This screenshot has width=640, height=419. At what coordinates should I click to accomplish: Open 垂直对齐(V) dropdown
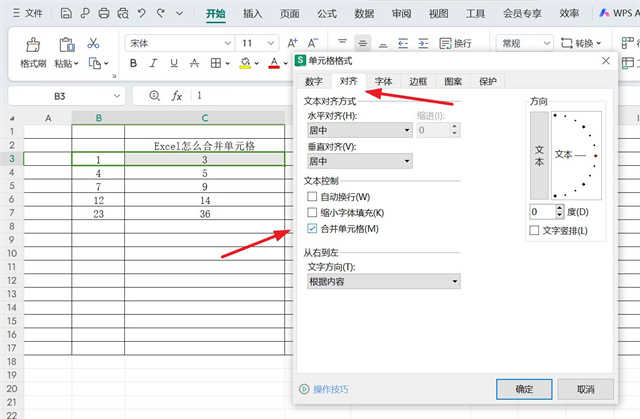point(360,162)
